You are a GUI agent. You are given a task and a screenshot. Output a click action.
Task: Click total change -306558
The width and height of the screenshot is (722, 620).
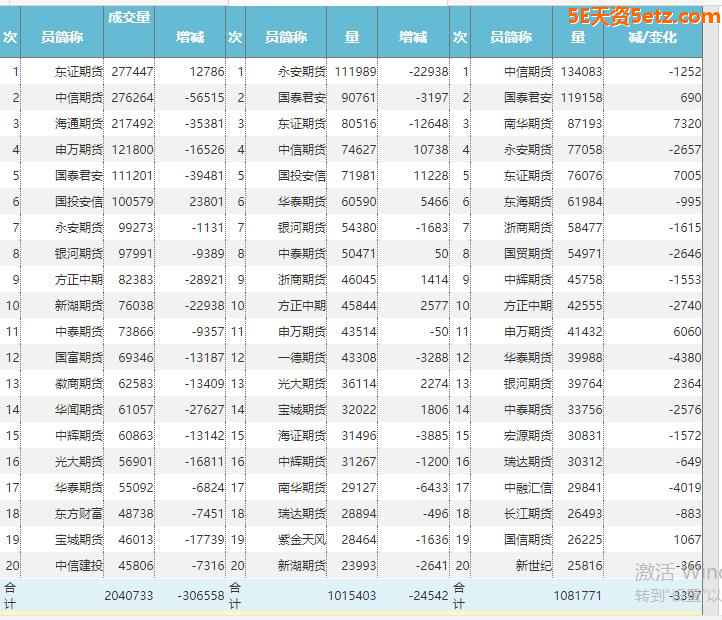(x=201, y=596)
